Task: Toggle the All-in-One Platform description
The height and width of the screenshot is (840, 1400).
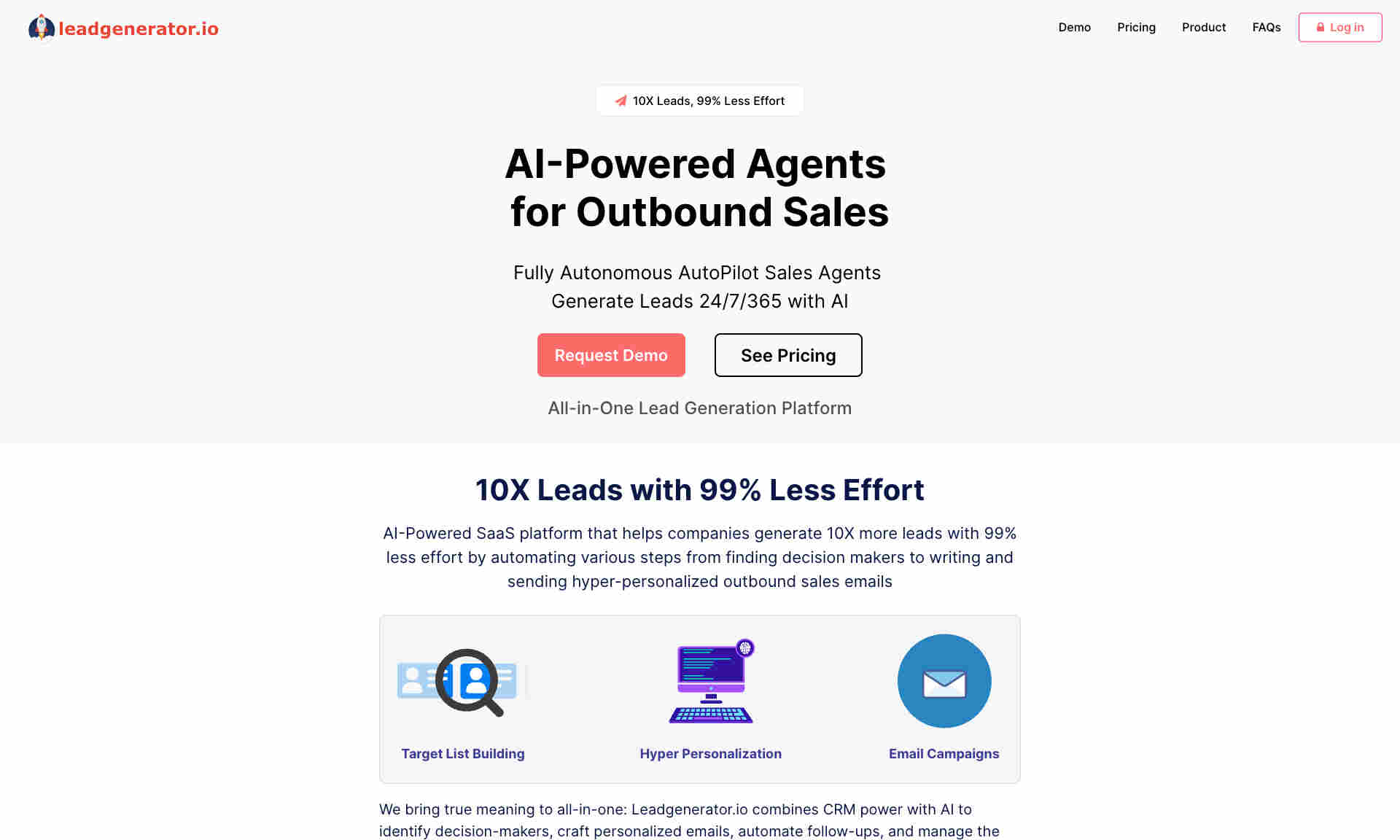Action: tap(699, 408)
